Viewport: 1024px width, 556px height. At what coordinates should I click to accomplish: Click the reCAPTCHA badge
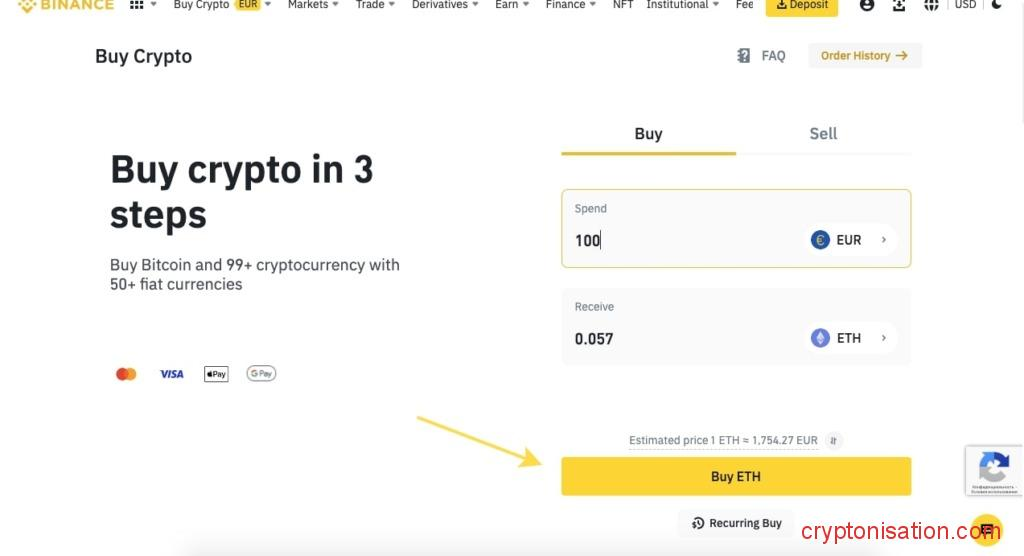click(x=993, y=469)
